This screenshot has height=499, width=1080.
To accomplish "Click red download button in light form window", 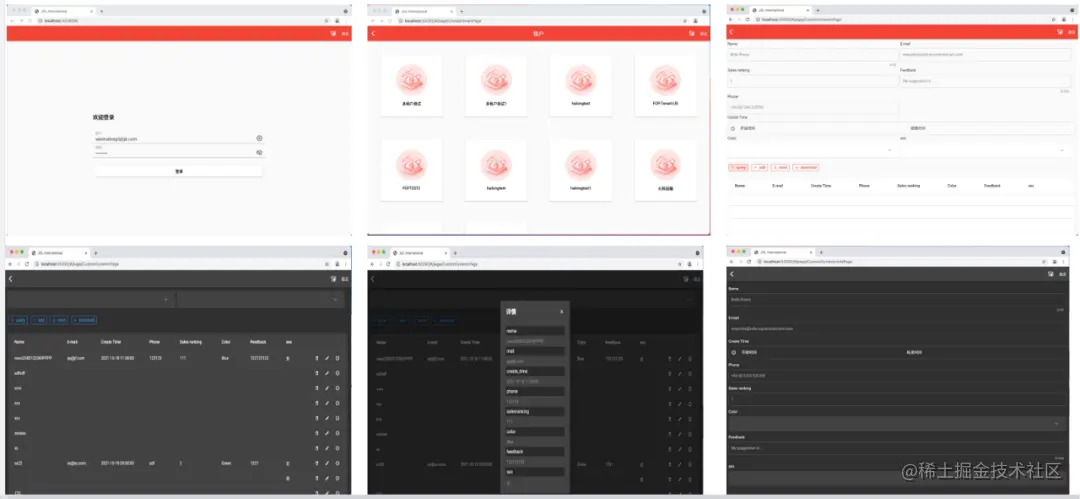I will (806, 167).
